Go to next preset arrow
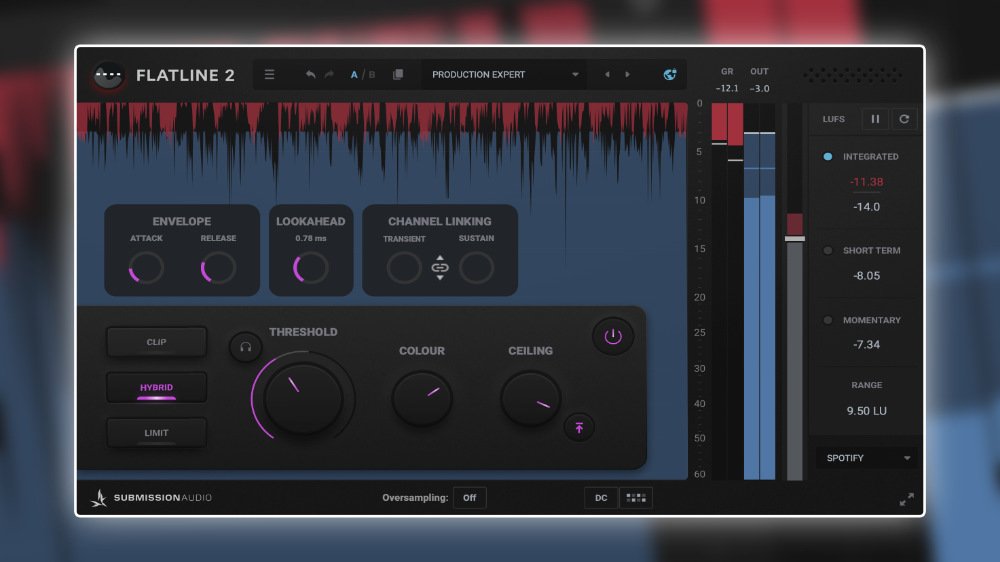Image resolution: width=1000 pixels, height=562 pixels. point(628,75)
